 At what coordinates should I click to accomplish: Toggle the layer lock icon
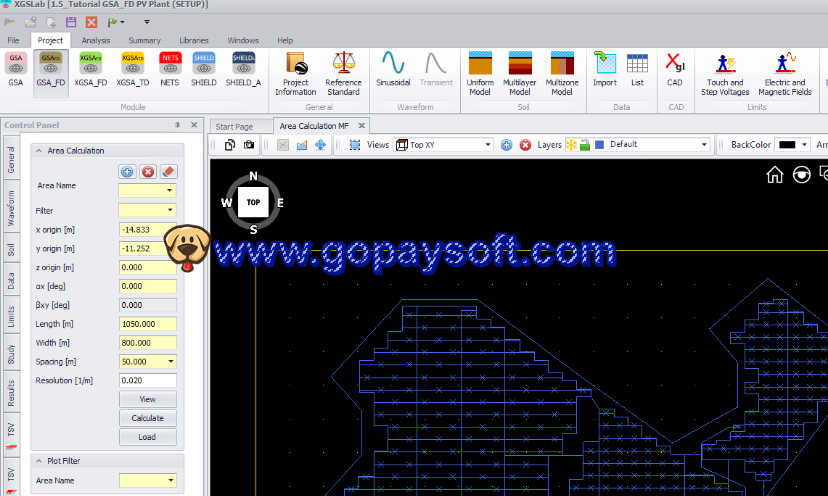pos(585,145)
